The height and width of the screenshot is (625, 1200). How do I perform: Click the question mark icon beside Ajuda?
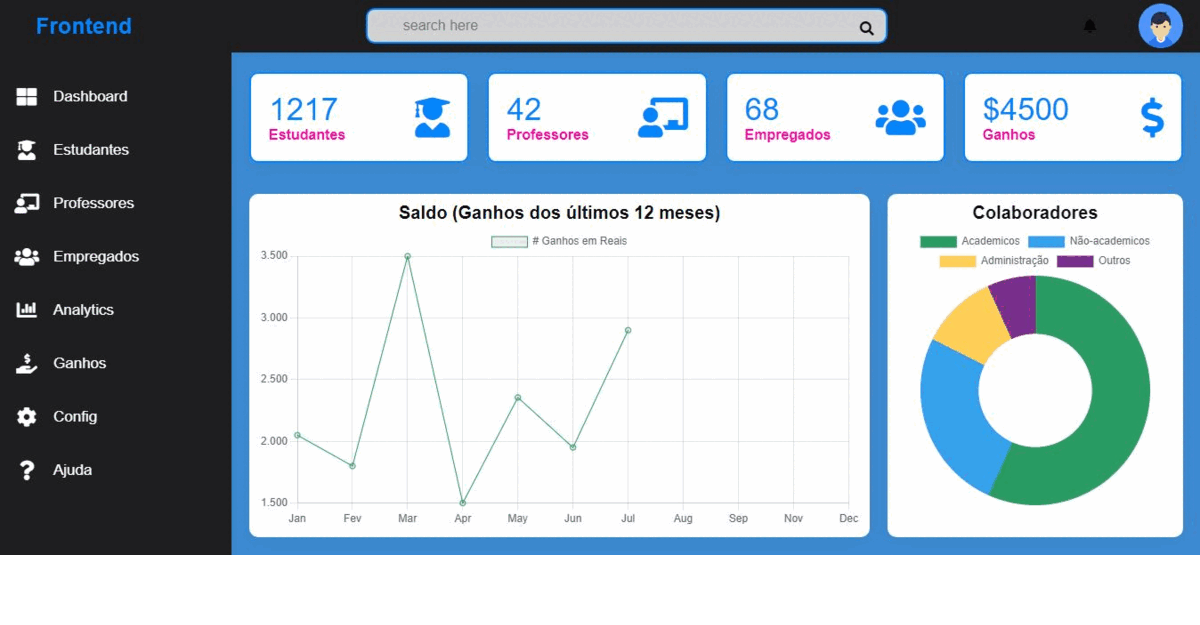(x=27, y=469)
